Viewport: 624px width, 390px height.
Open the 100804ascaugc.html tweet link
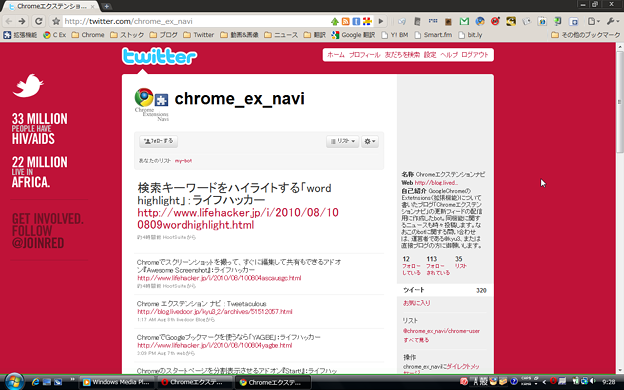click(219, 278)
